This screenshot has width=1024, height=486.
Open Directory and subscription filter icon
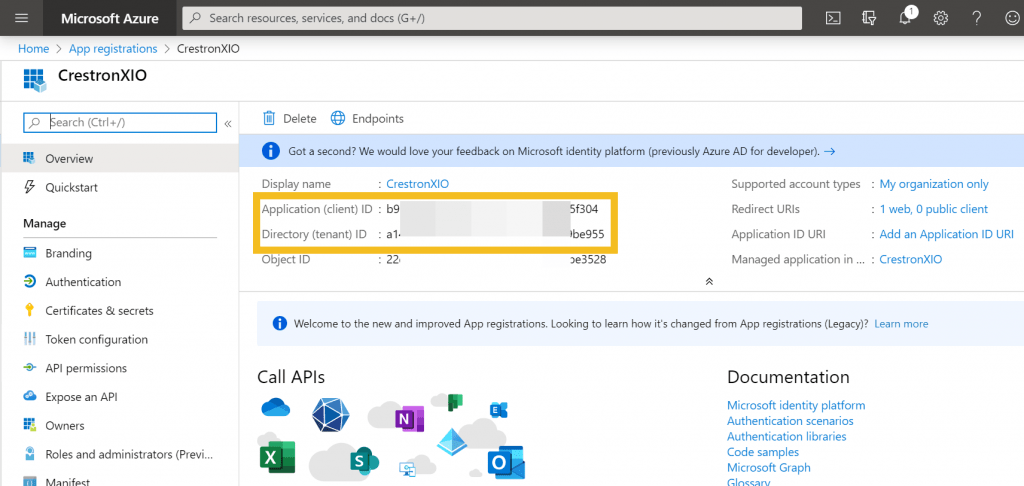[869, 18]
